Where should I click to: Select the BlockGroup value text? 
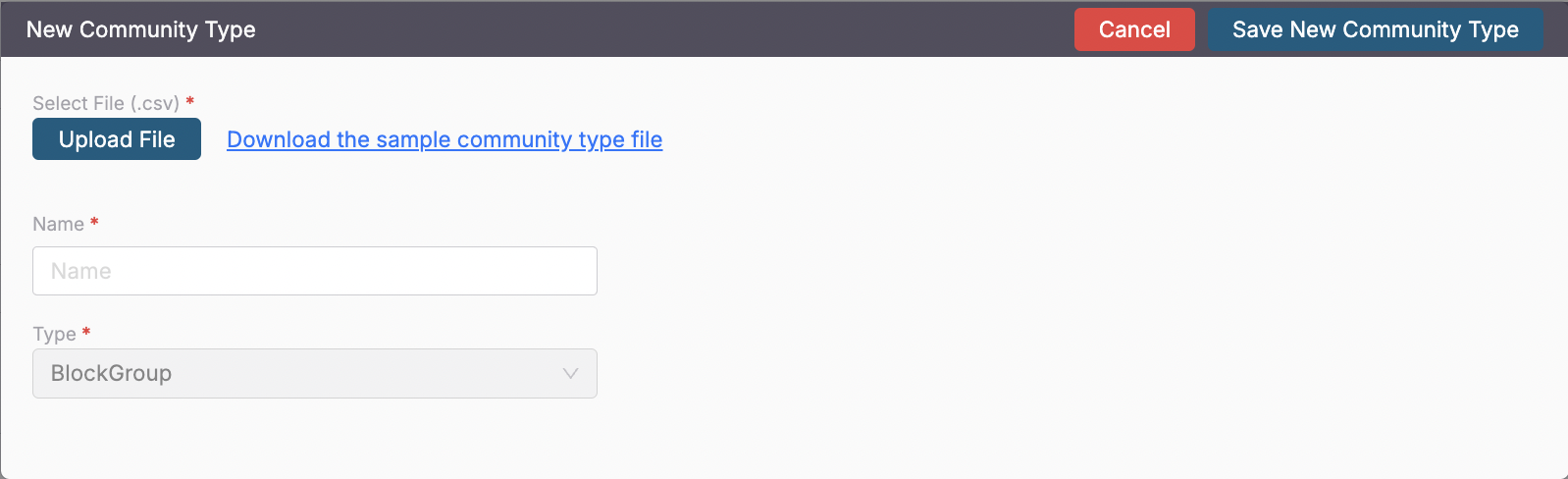pos(111,374)
